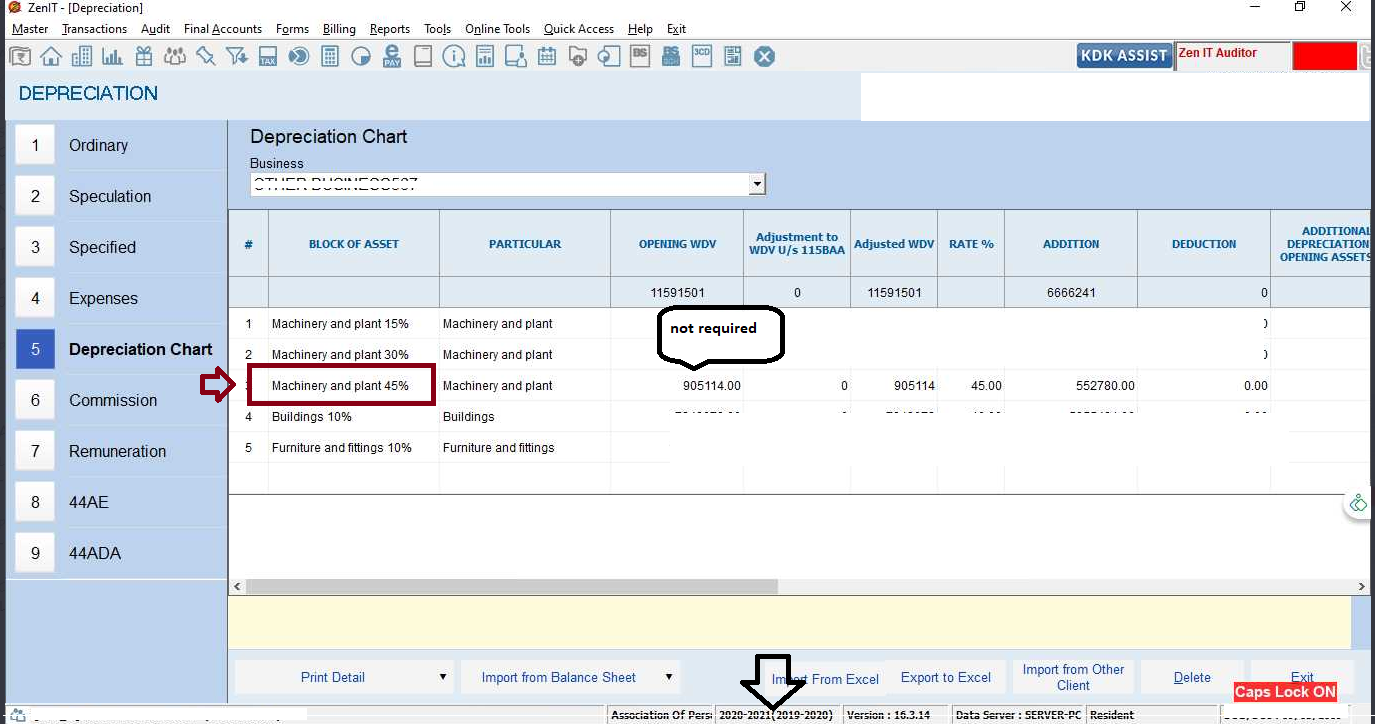Expand the Business dropdown
This screenshot has width=1375, height=724.
point(757,184)
